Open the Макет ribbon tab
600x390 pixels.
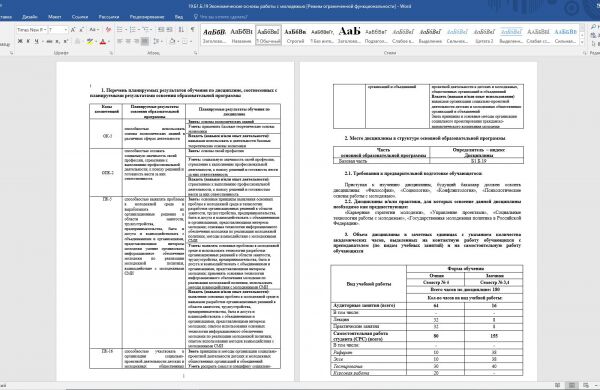54,17
